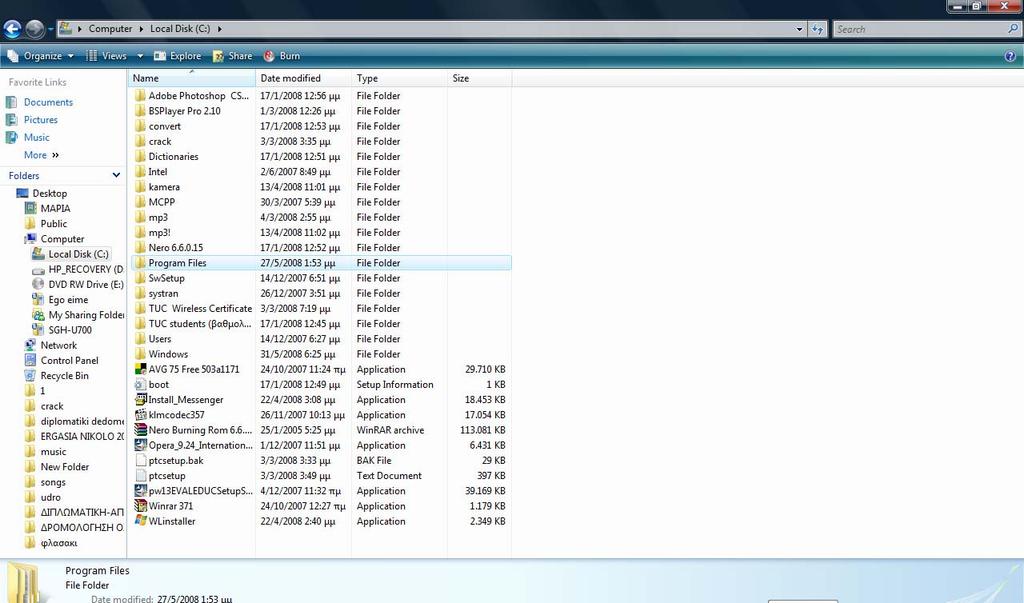
Task: Select the ptcsetup text document name
Action: pyautogui.click(x=167, y=476)
